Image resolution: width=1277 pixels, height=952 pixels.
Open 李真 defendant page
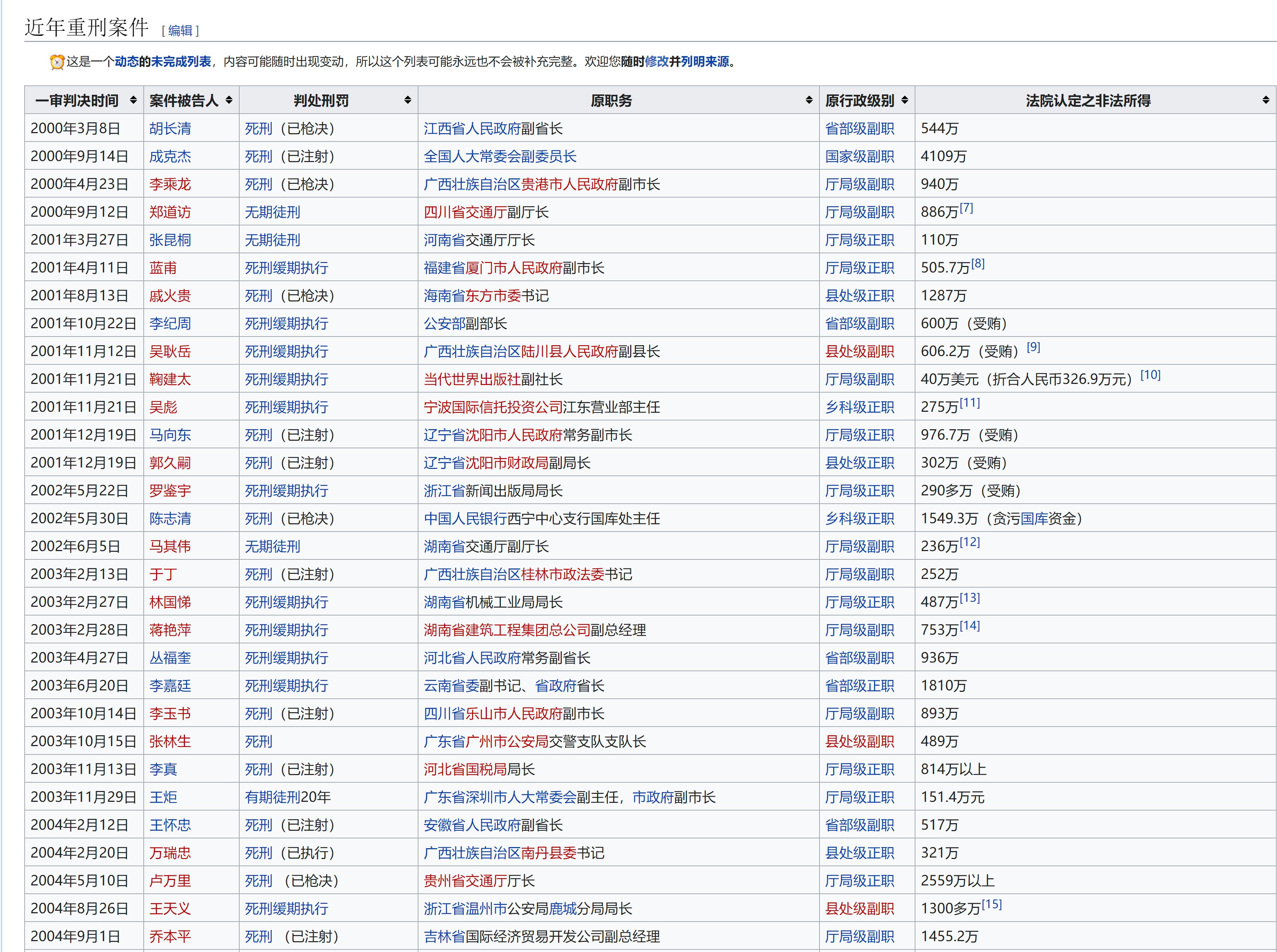163,769
